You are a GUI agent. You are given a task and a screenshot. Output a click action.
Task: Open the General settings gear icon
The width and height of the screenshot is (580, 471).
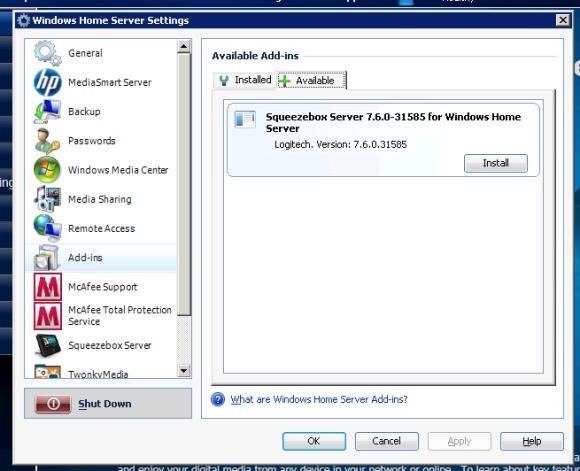click(x=47, y=53)
